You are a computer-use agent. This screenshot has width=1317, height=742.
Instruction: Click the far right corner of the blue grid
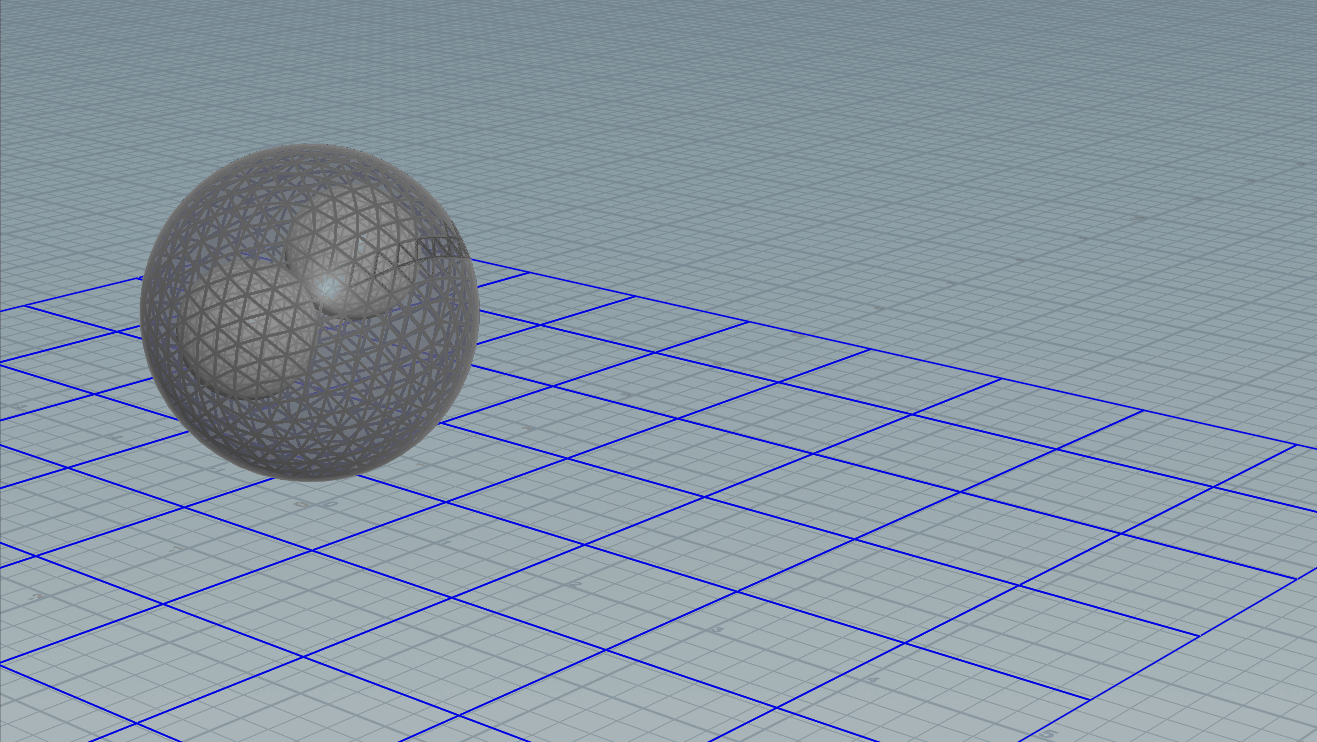pos(1296,445)
